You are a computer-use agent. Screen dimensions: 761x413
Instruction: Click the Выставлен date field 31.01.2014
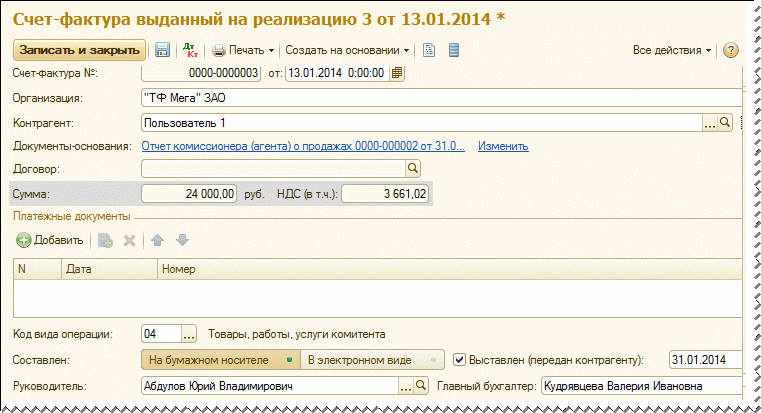[x=705, y=360]
